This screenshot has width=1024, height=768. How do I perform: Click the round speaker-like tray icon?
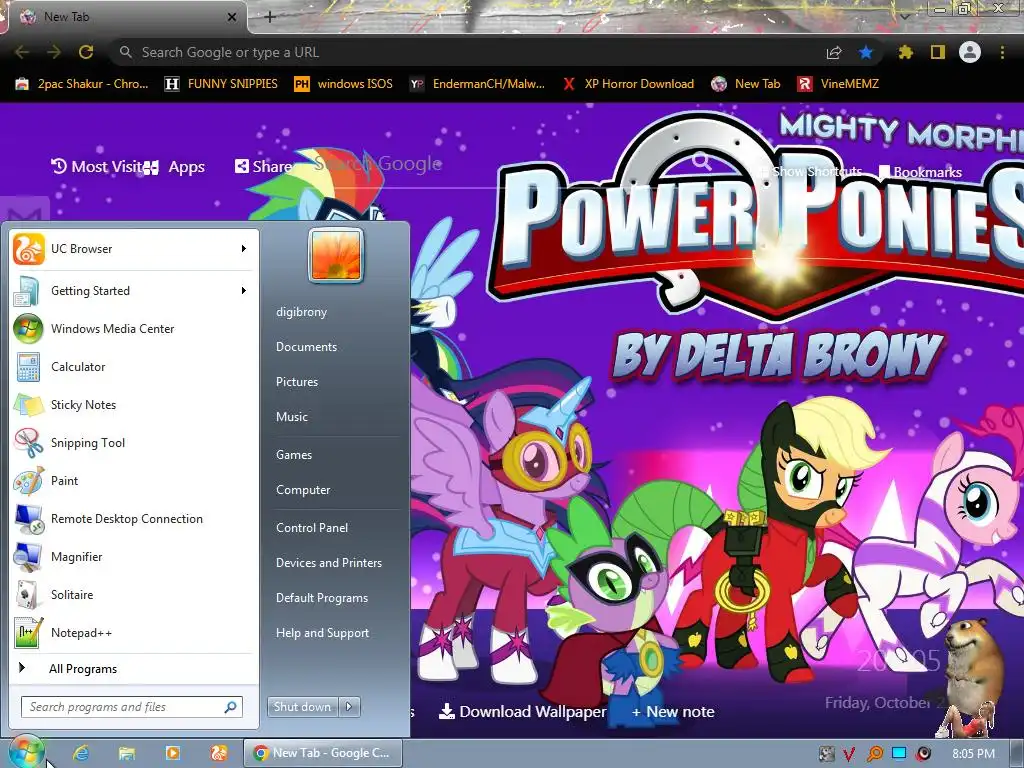pos(923,754)
